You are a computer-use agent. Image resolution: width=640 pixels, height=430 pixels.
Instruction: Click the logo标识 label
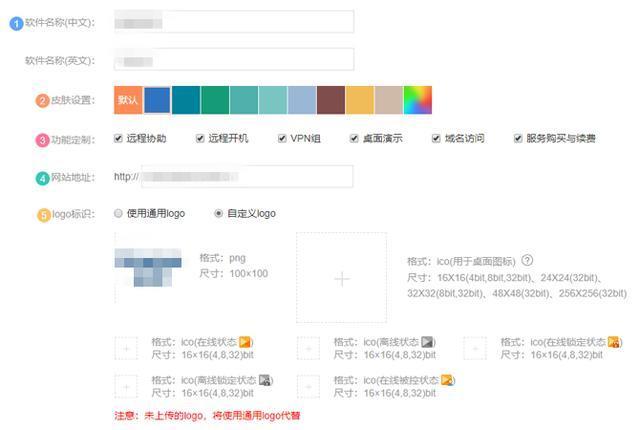(73, 214)
